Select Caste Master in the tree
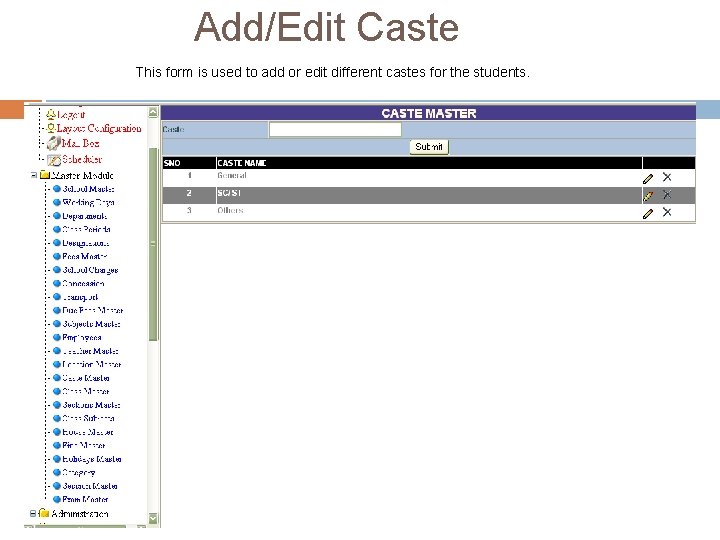 (x=86, y=378)
